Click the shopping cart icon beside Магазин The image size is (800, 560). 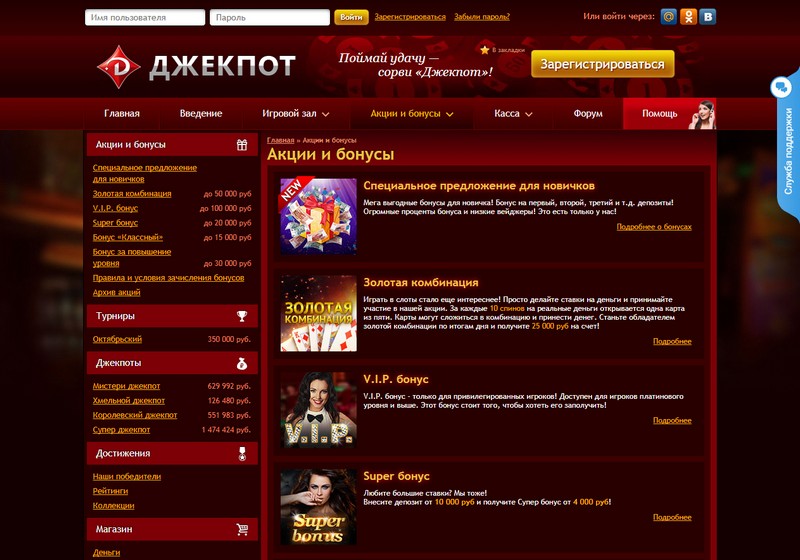click(242, 529)
